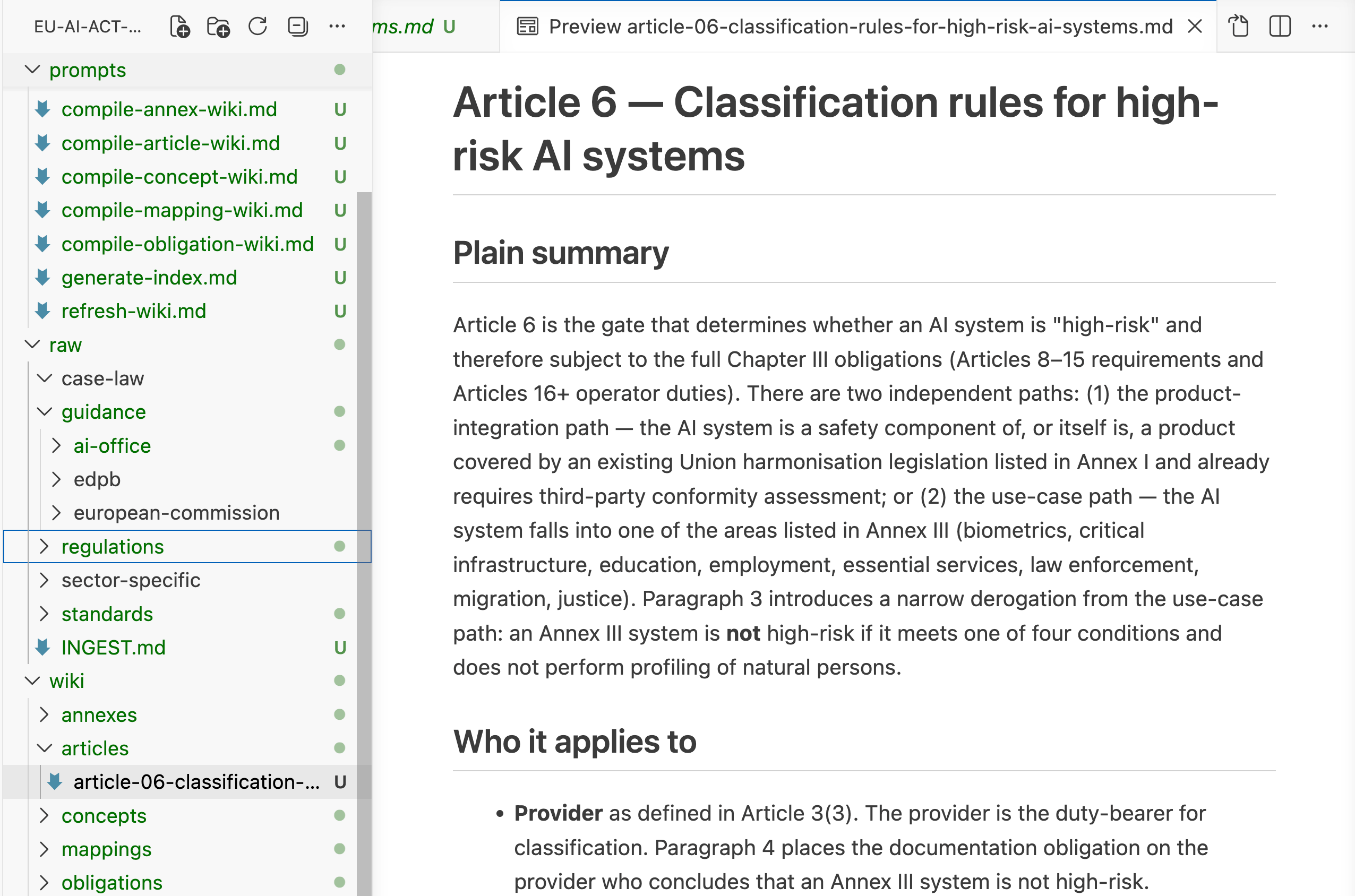
Task: Expand the obligations folder
Action: 112,882
